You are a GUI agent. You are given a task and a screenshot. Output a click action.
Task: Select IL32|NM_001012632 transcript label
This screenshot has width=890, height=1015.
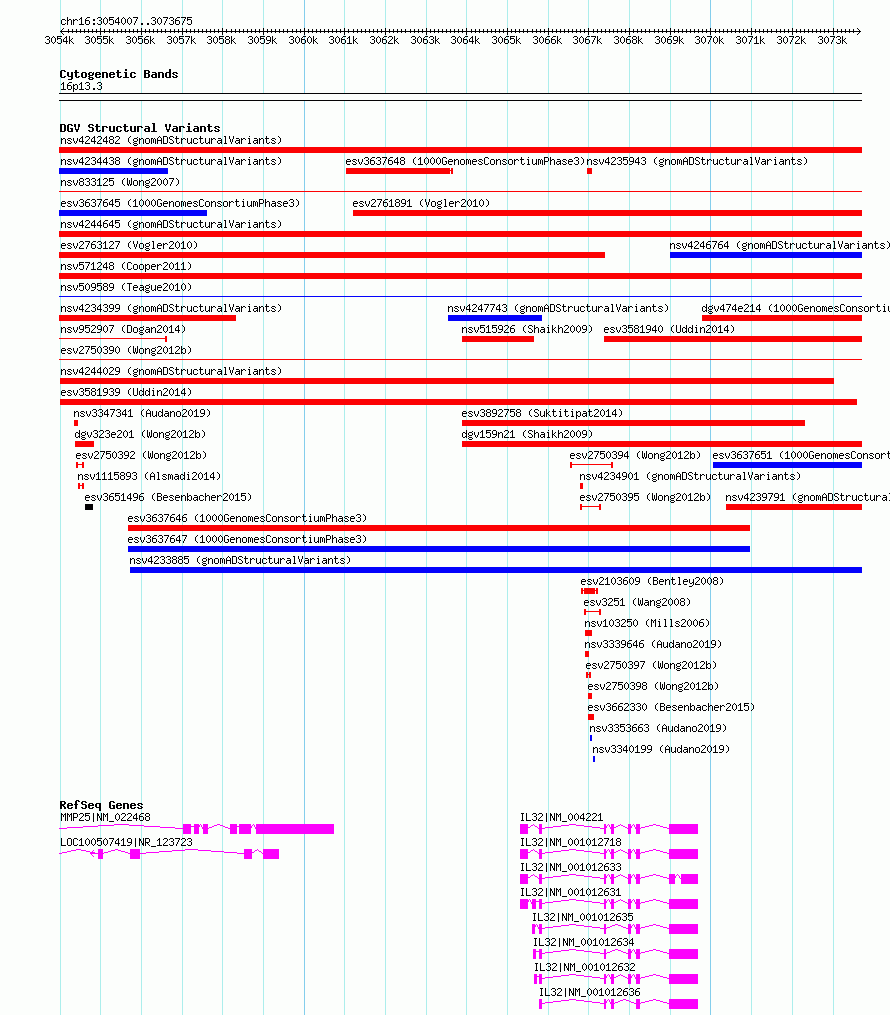584,967
